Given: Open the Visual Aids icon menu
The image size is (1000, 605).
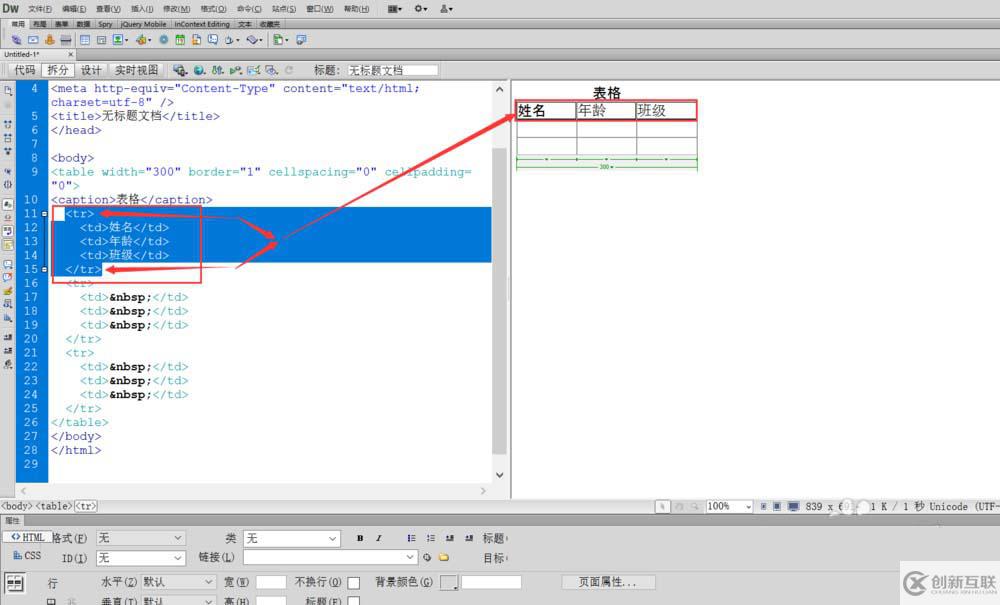Looking at the screenshot, I should [272, 70].
